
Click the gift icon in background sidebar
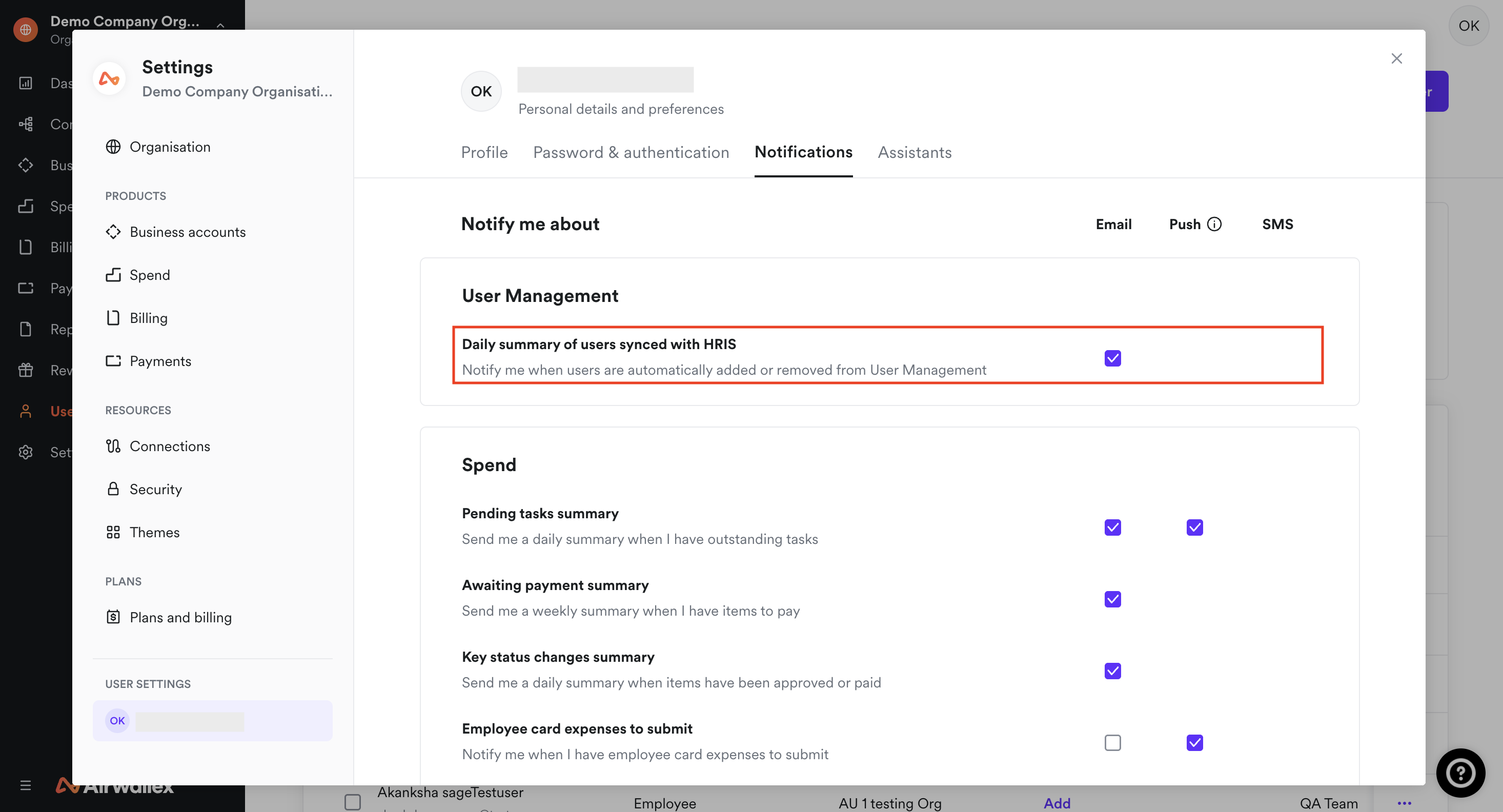coord(26,370)
